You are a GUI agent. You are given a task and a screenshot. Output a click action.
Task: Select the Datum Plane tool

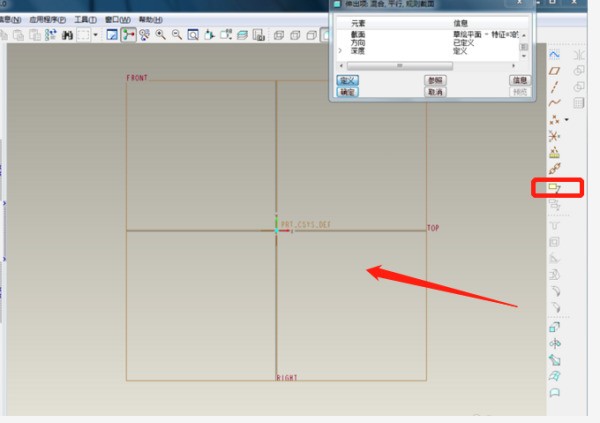pos(555,71)
